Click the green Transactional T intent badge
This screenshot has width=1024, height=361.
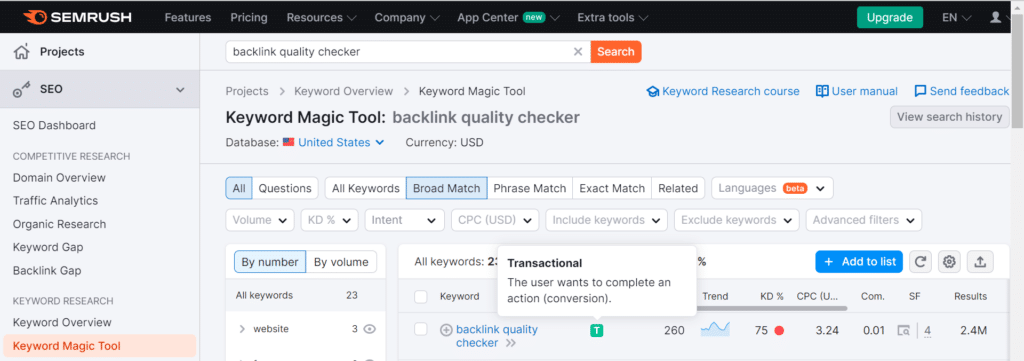(x=596, y=330)
